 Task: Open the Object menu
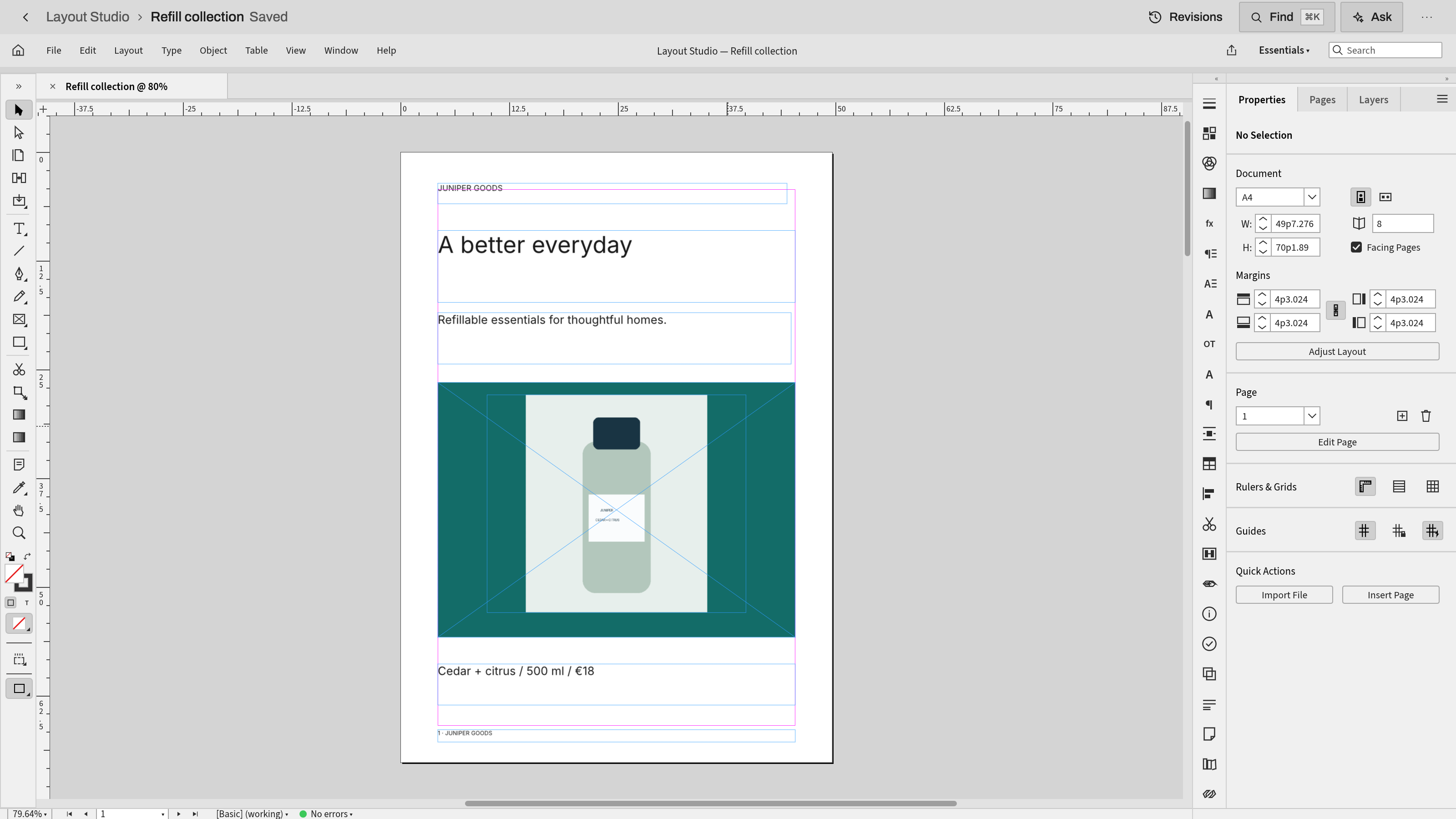tap(213, 51)
